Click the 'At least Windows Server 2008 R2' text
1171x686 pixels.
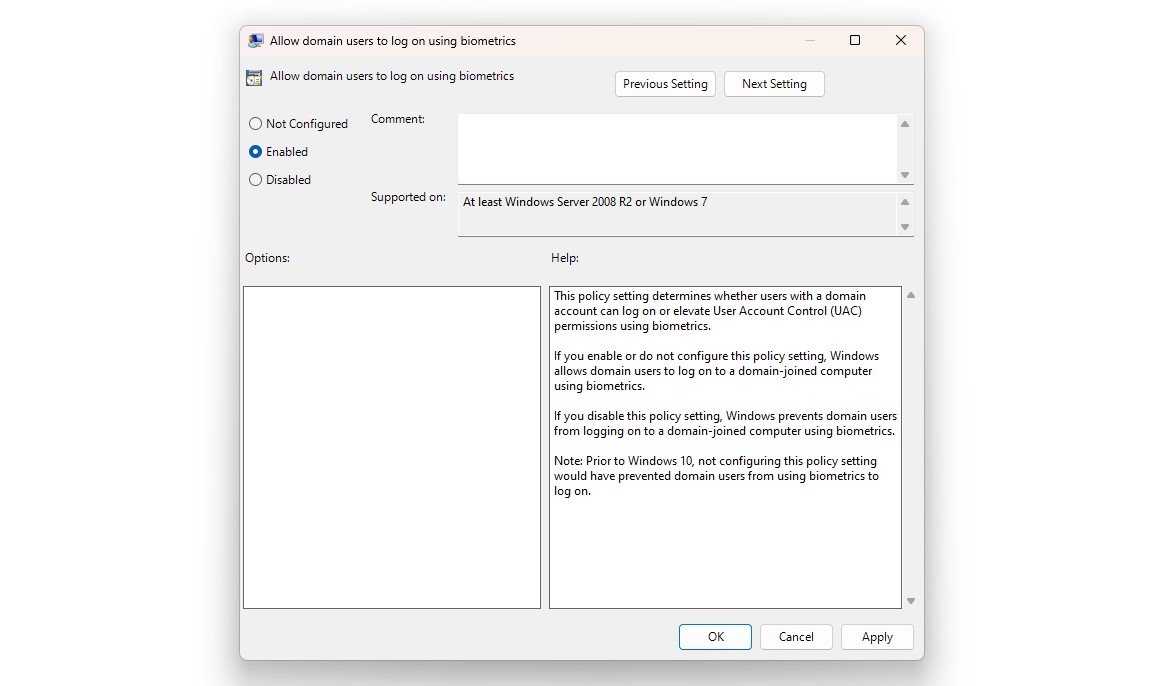585,202
